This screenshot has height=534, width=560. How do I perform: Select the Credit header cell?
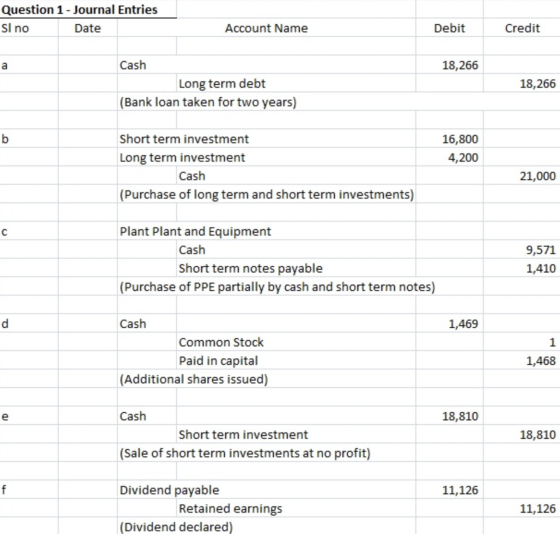[522, 28]
